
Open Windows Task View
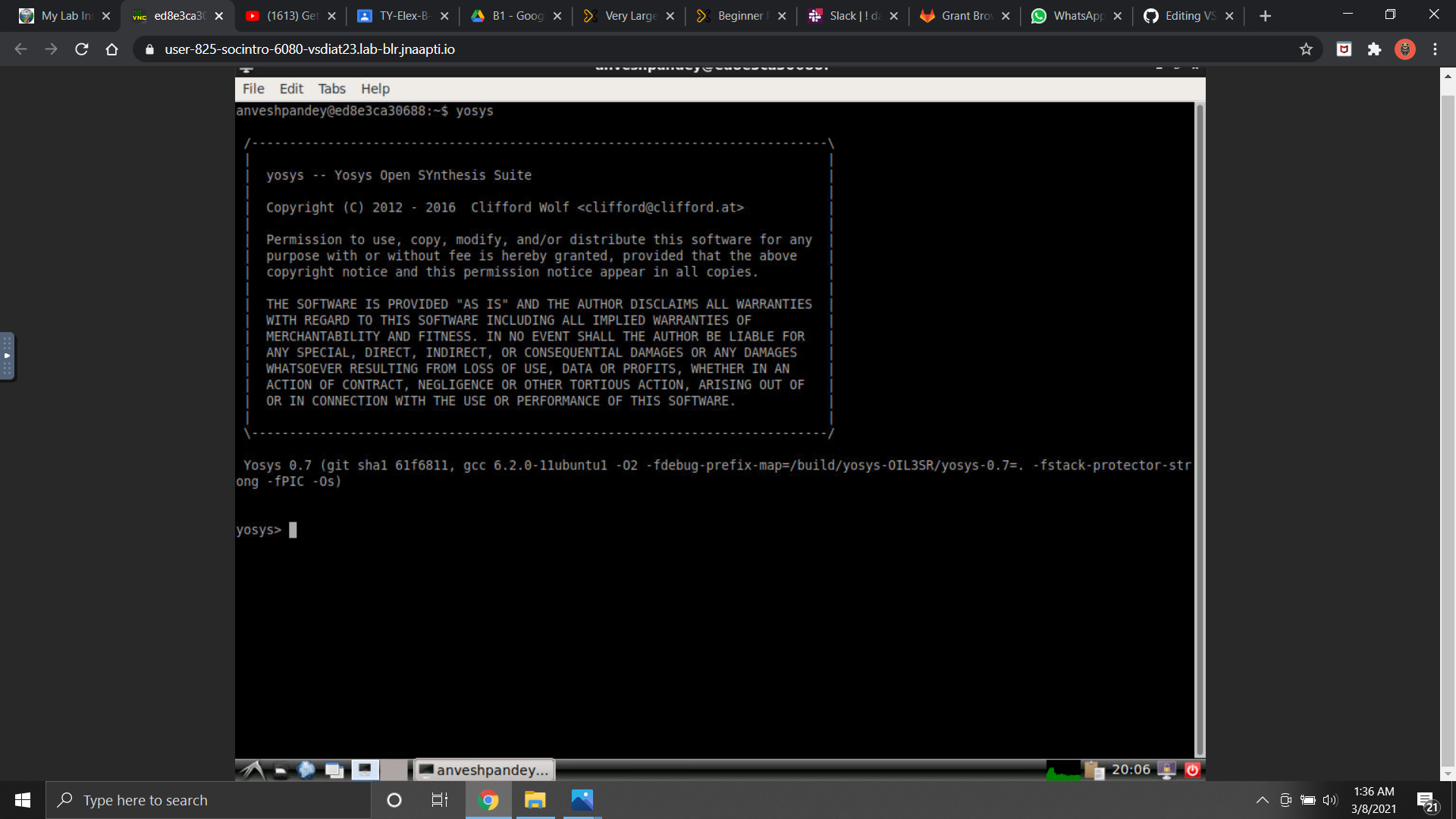tap(440, 800)
